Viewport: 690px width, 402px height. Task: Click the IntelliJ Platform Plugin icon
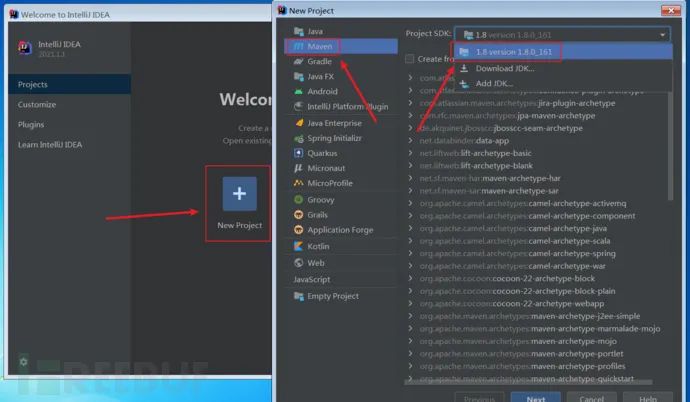[299, 106]
